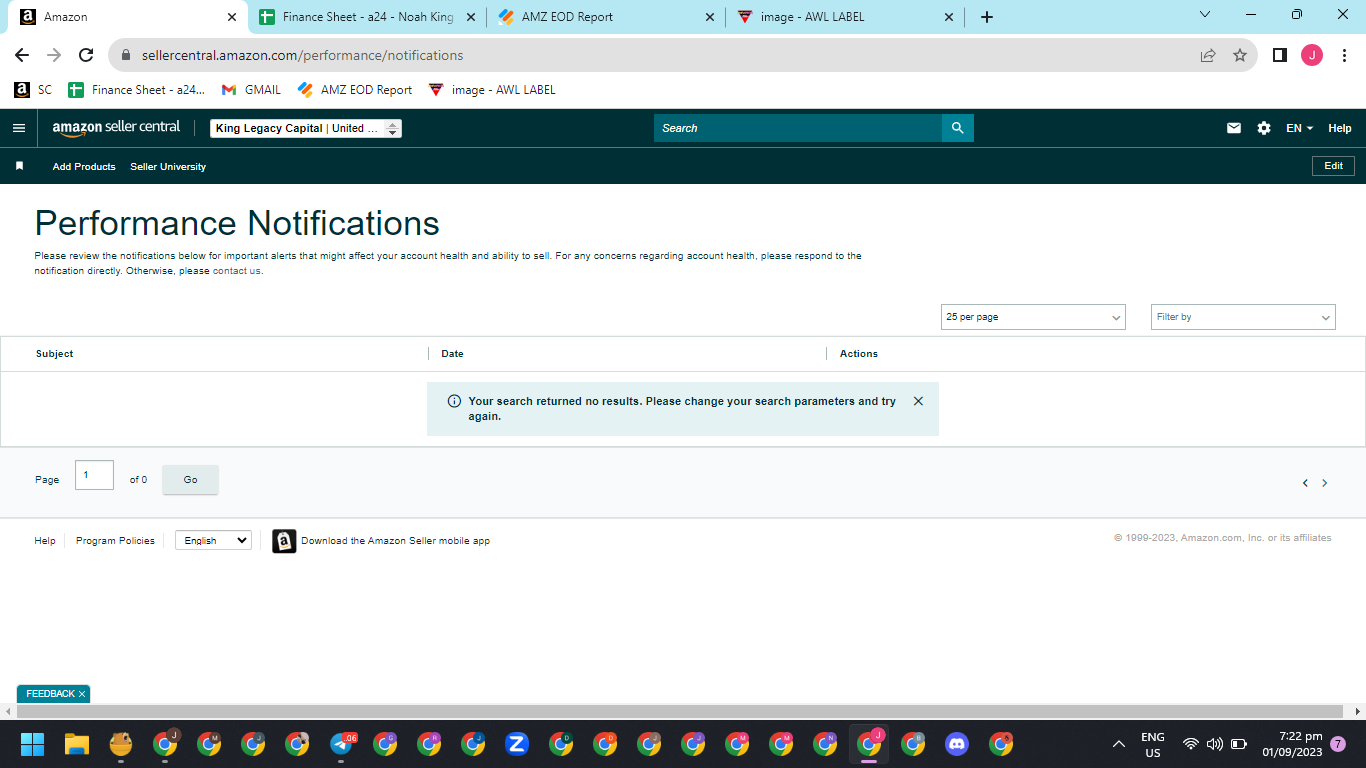
Task: Open the Windows Start menu
Action: [33, 744]
